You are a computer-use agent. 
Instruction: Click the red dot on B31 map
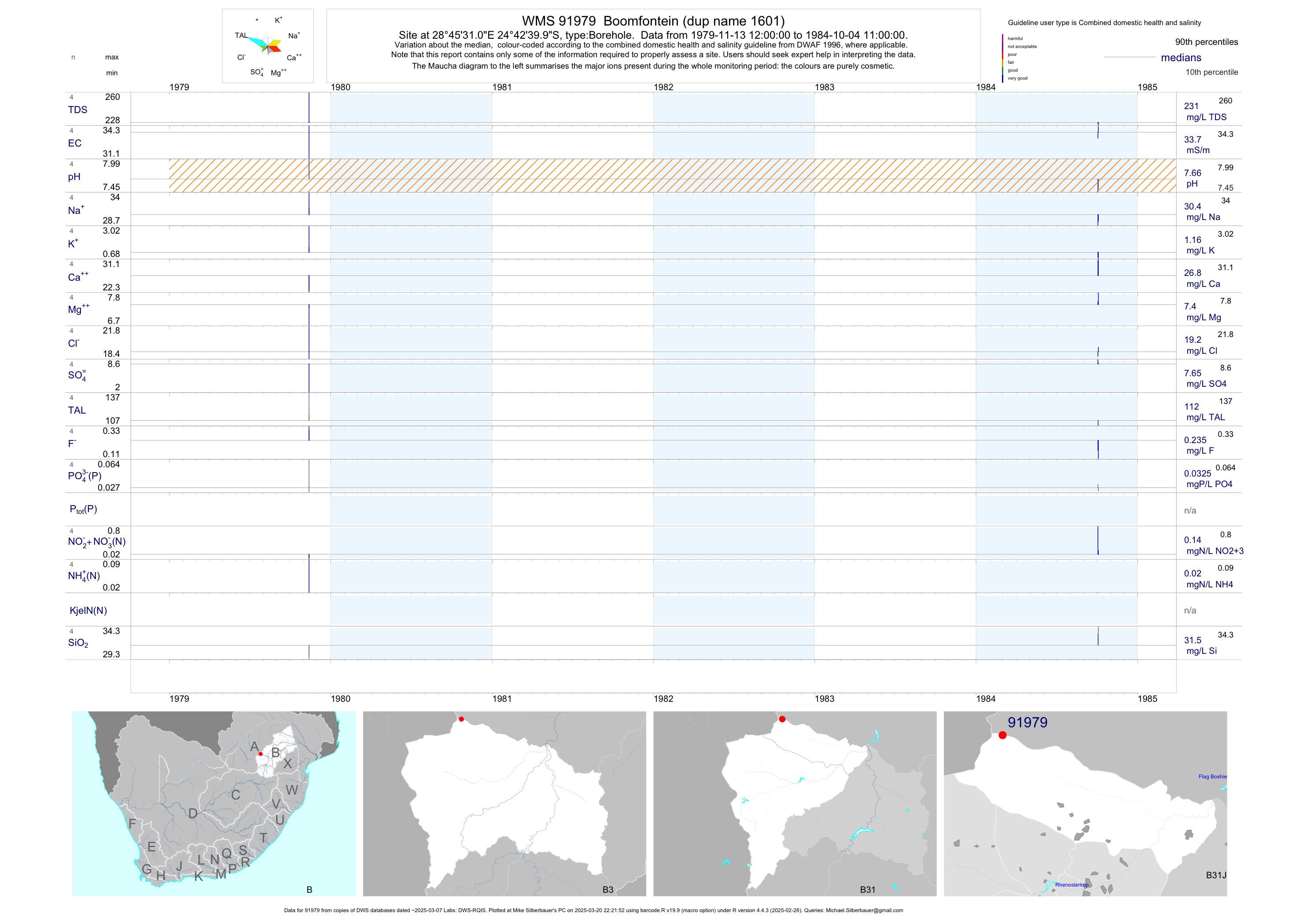coord(782,719)
